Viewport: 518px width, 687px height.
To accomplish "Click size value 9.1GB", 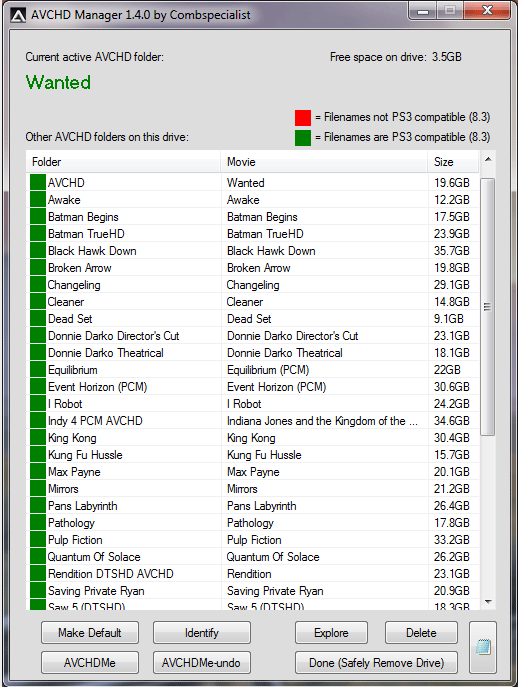I will pyautogui.click(x=448, y=319).
